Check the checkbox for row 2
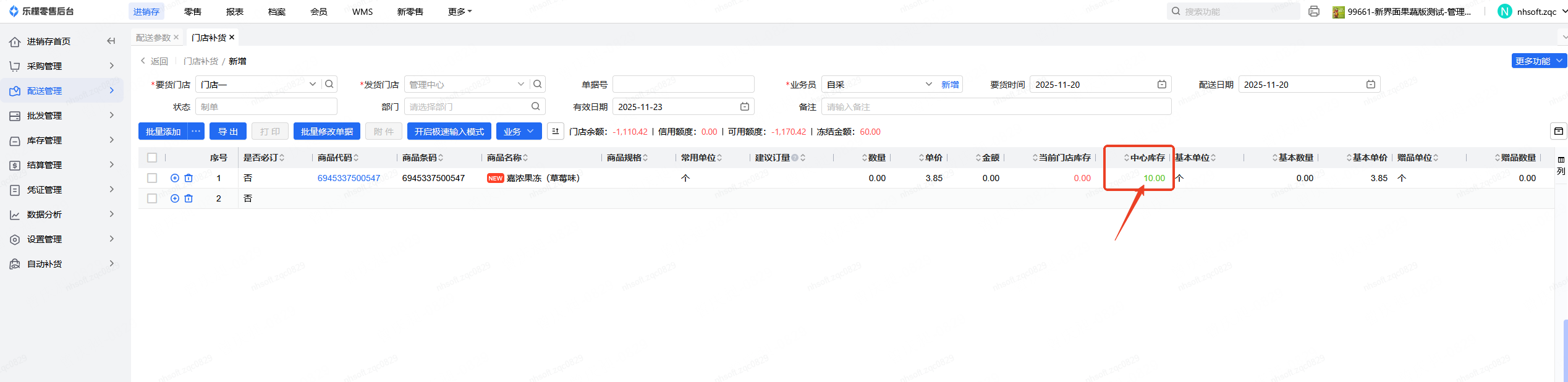The width and height of the screenshot is (1568, 382). [x=152, y=198]
